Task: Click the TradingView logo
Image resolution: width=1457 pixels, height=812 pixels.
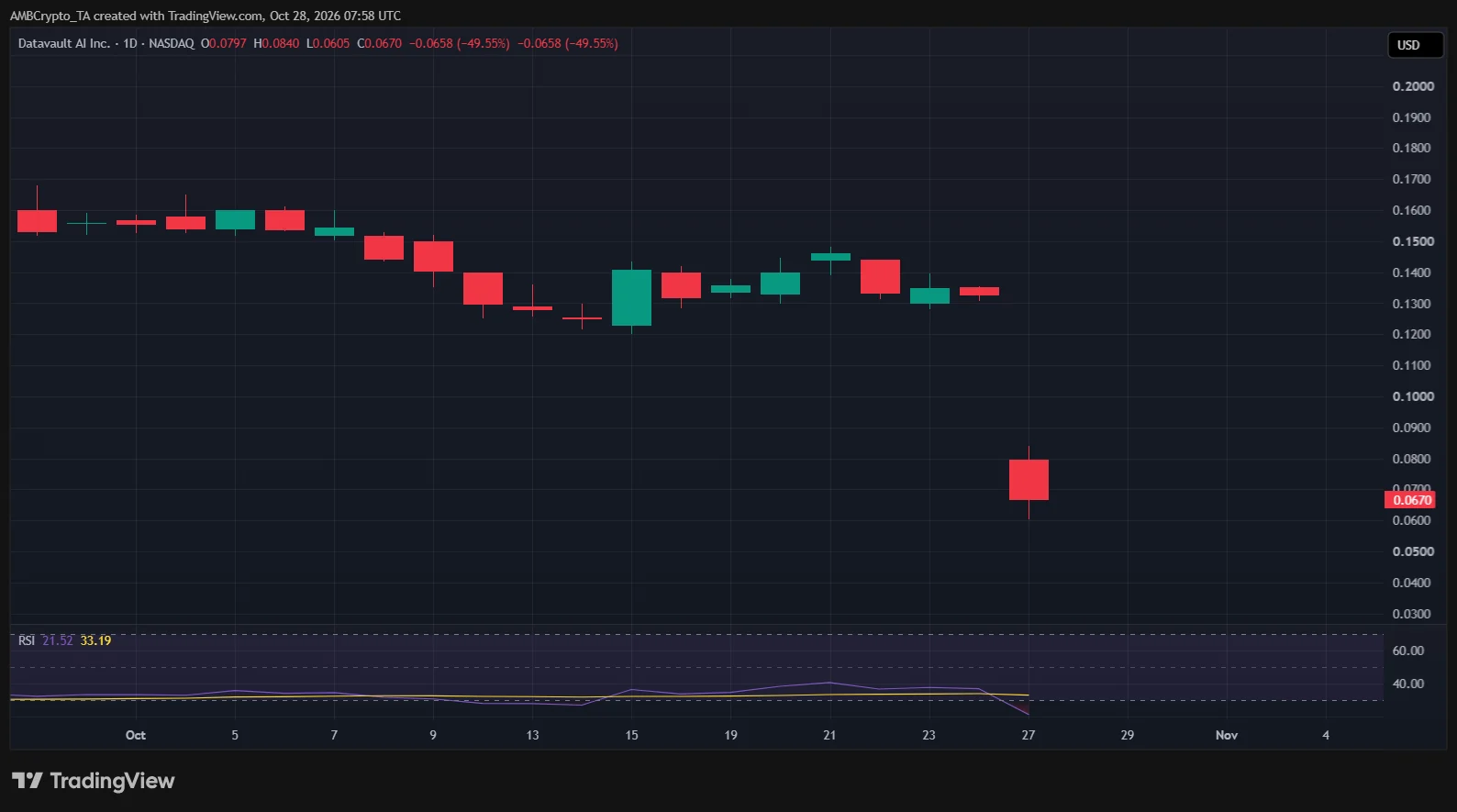Action: pyautogui.click(x=93, y=781)
